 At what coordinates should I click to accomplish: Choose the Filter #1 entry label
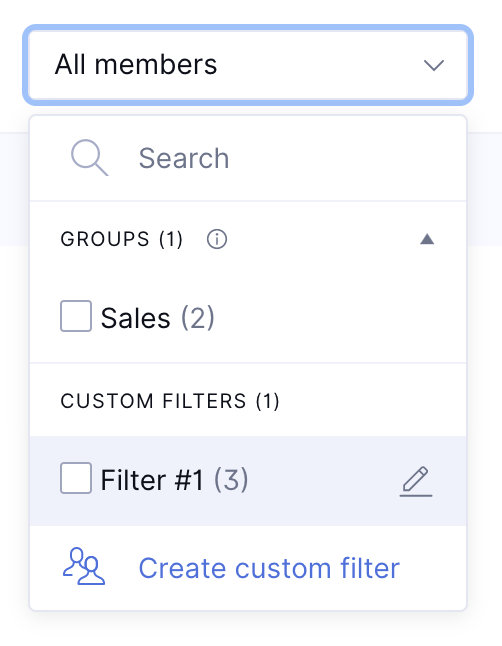pos(152,480)
